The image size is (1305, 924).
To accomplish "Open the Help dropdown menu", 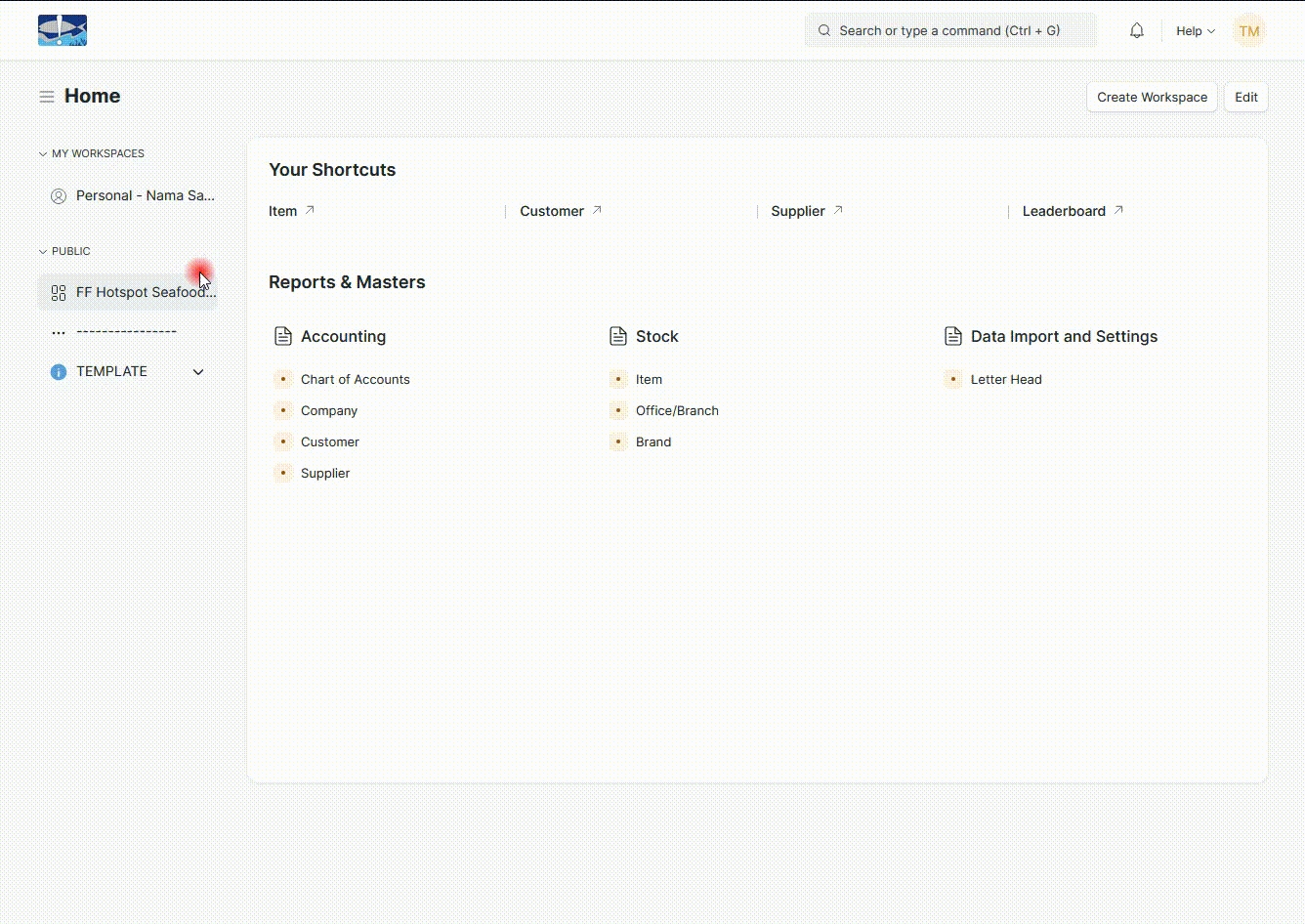I will pos(1195,31).
